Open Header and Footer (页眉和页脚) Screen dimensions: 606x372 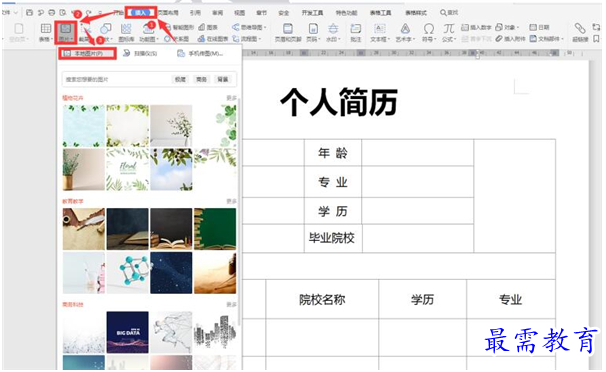pos(288,32)
